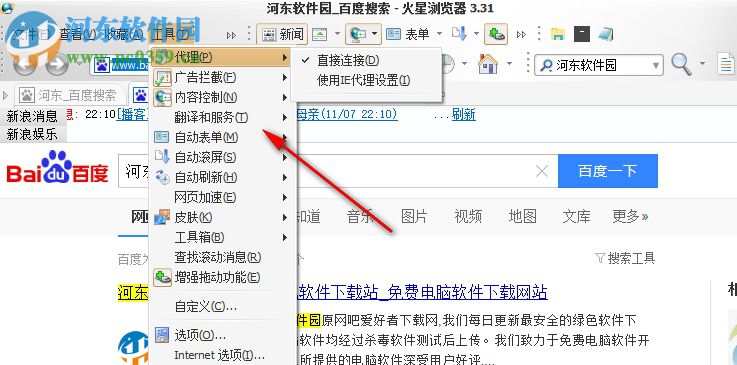Click the image display icon next to 新闻
Image resolution: width=737 pixels, height=365 pixels.
320,34
